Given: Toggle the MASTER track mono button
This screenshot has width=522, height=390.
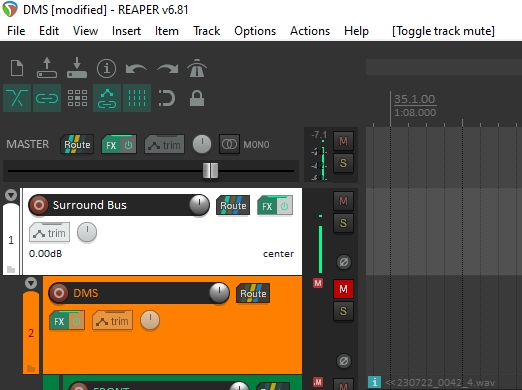Looking at the screenshot, I should 229,144.
